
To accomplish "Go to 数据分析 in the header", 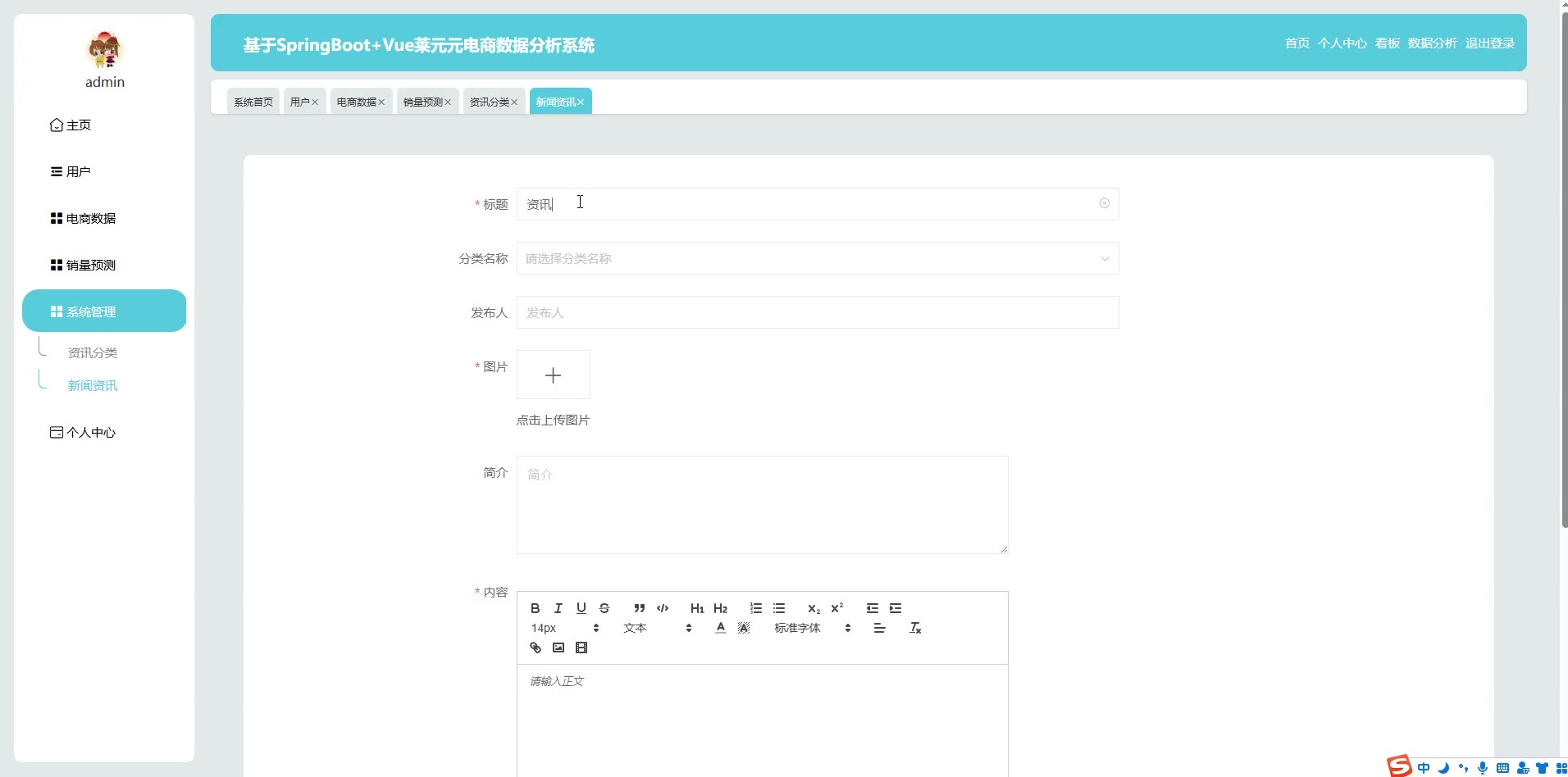I will [1432, 43].
